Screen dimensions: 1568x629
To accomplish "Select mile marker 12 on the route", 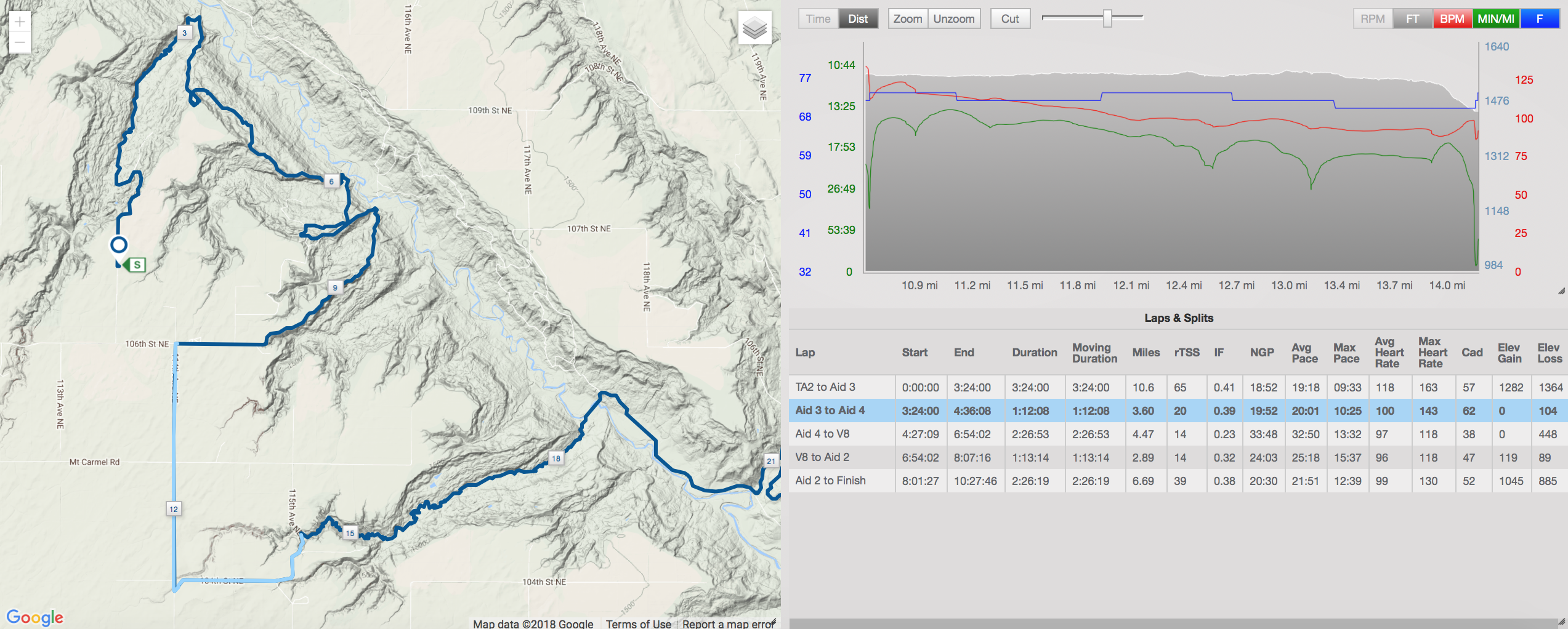I will tap(174, 509).
